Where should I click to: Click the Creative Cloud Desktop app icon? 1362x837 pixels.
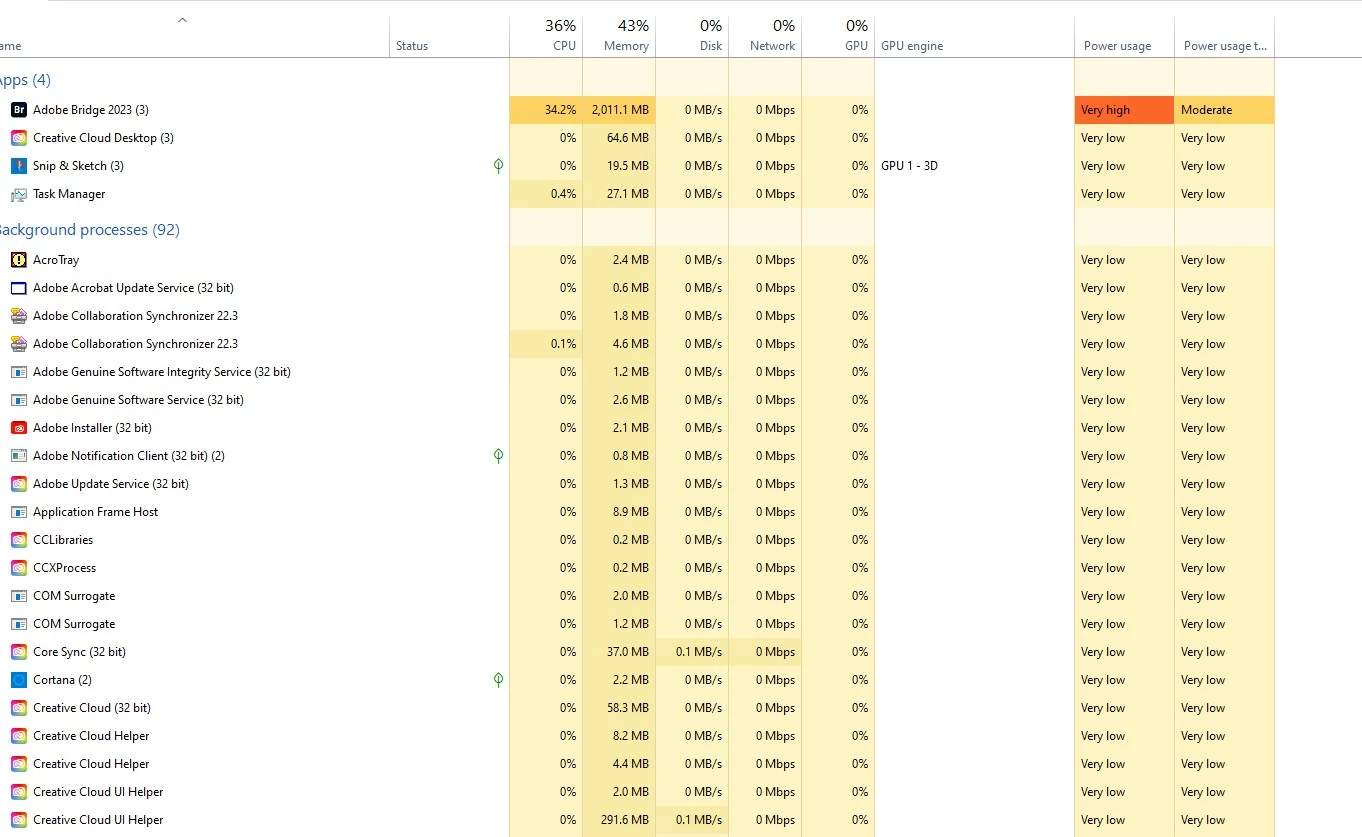(18, 138)
